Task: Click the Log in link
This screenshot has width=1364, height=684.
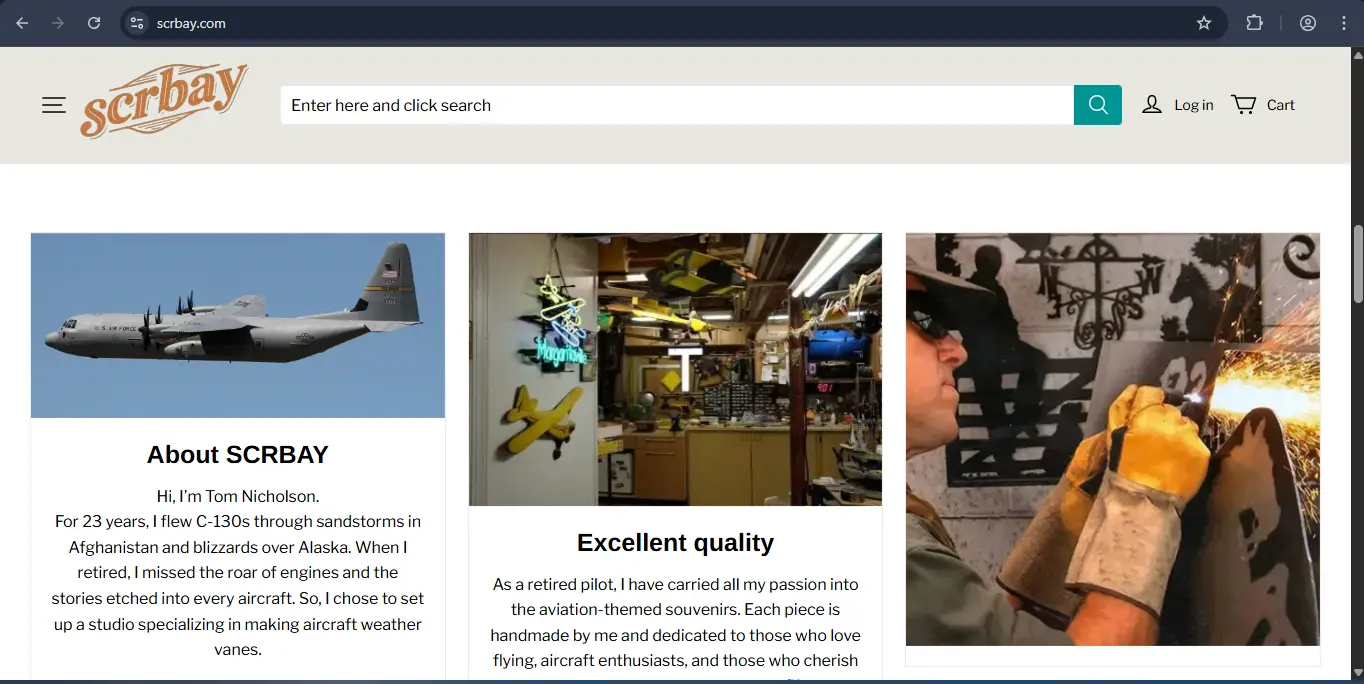Action: (1178, 105)
